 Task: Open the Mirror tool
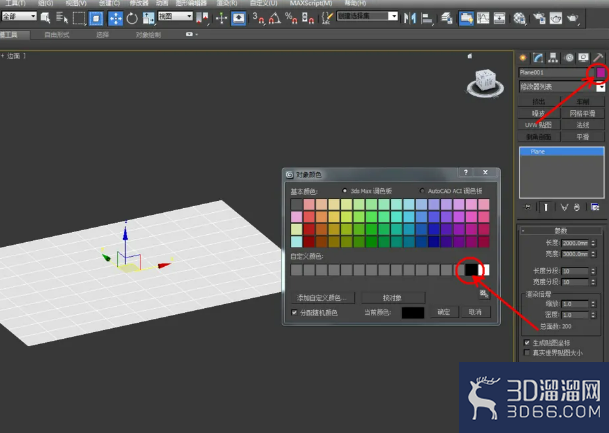coord(409,18)
